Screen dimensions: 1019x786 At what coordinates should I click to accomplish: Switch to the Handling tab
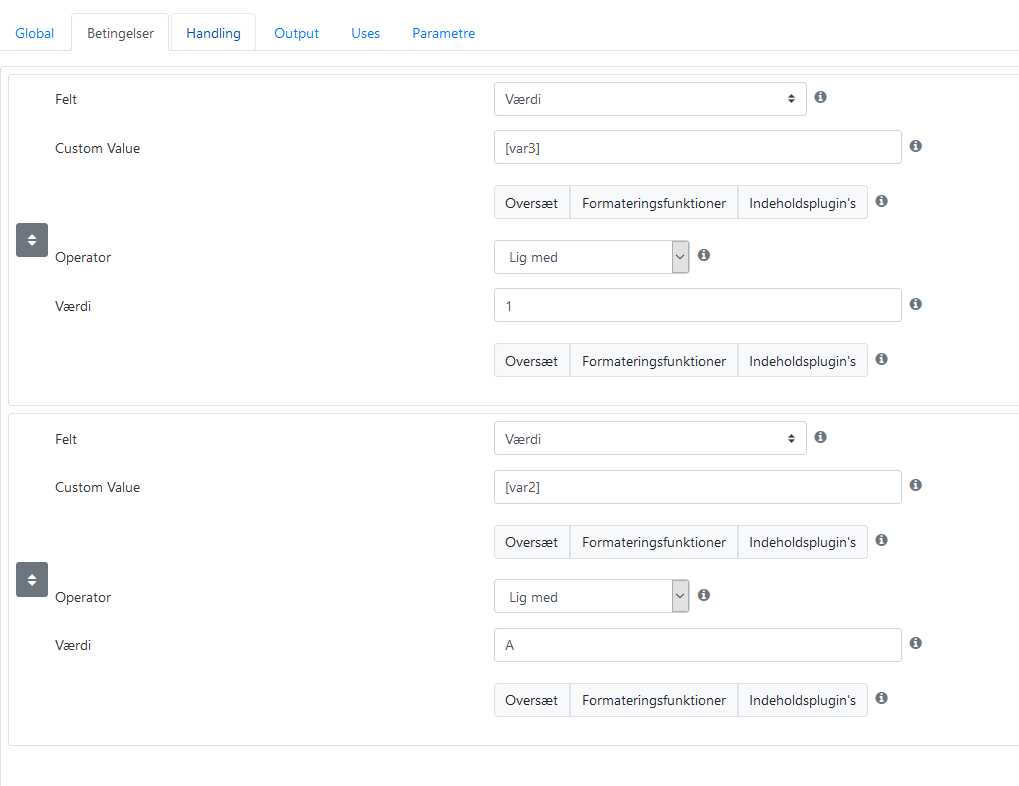point(213,33)
